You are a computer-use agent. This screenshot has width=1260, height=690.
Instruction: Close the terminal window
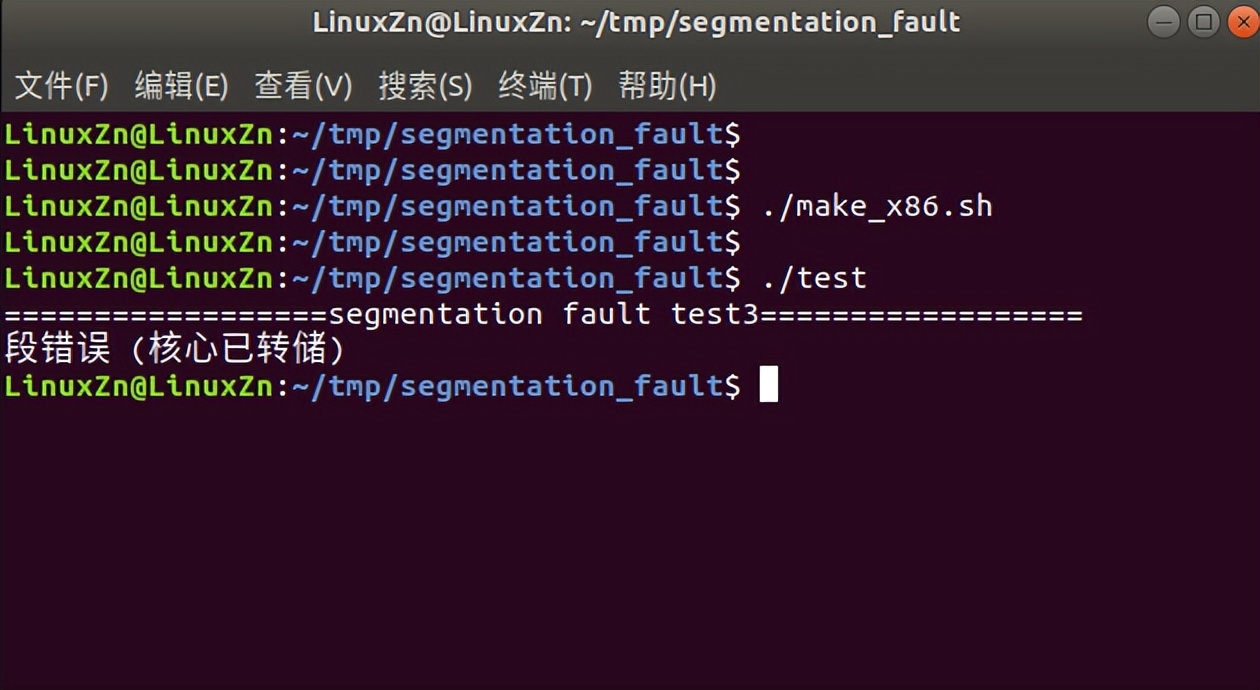click(1243, 22)
